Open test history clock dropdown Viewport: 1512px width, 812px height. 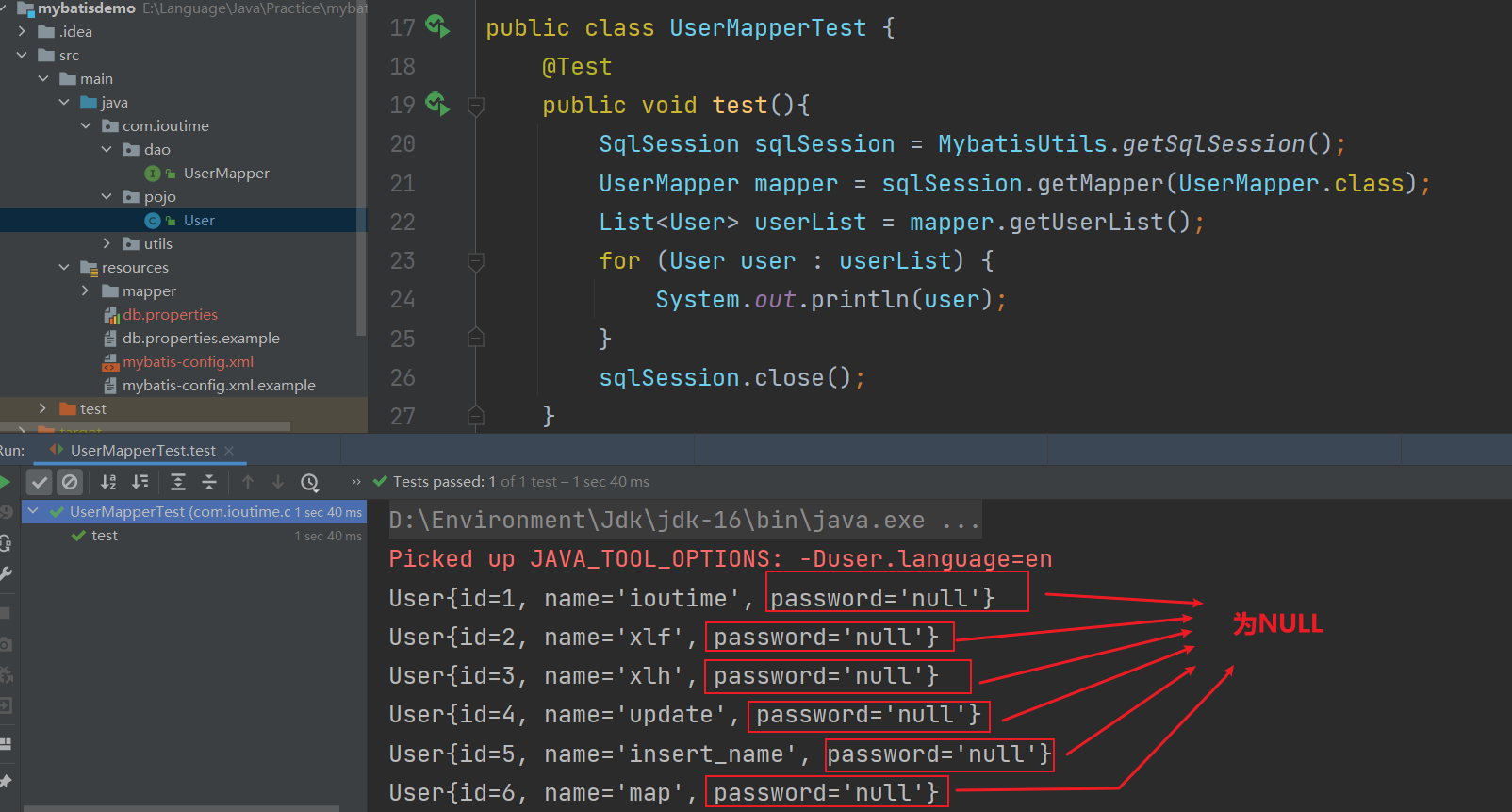coord(310,483)
